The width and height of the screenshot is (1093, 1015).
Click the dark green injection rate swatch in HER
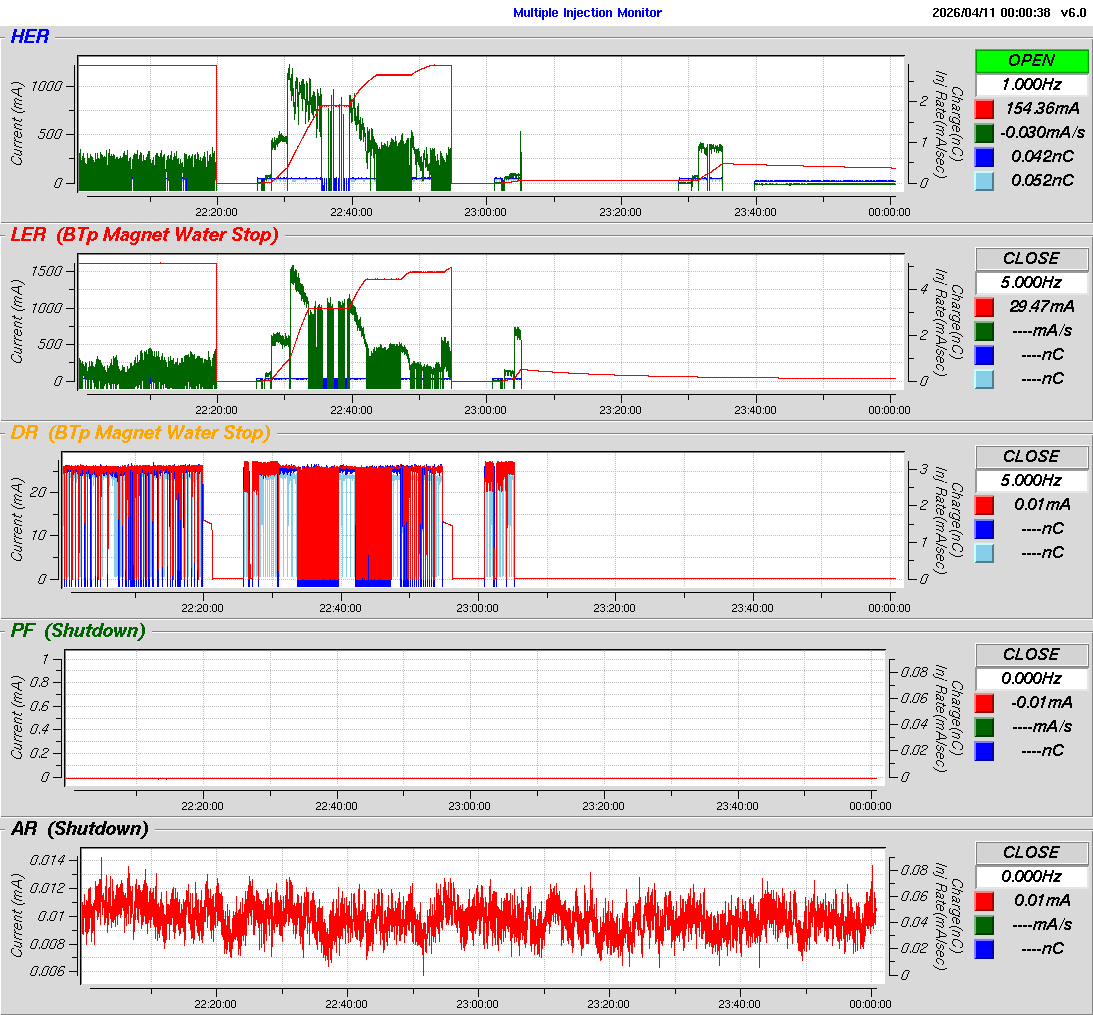click(985, 133)
